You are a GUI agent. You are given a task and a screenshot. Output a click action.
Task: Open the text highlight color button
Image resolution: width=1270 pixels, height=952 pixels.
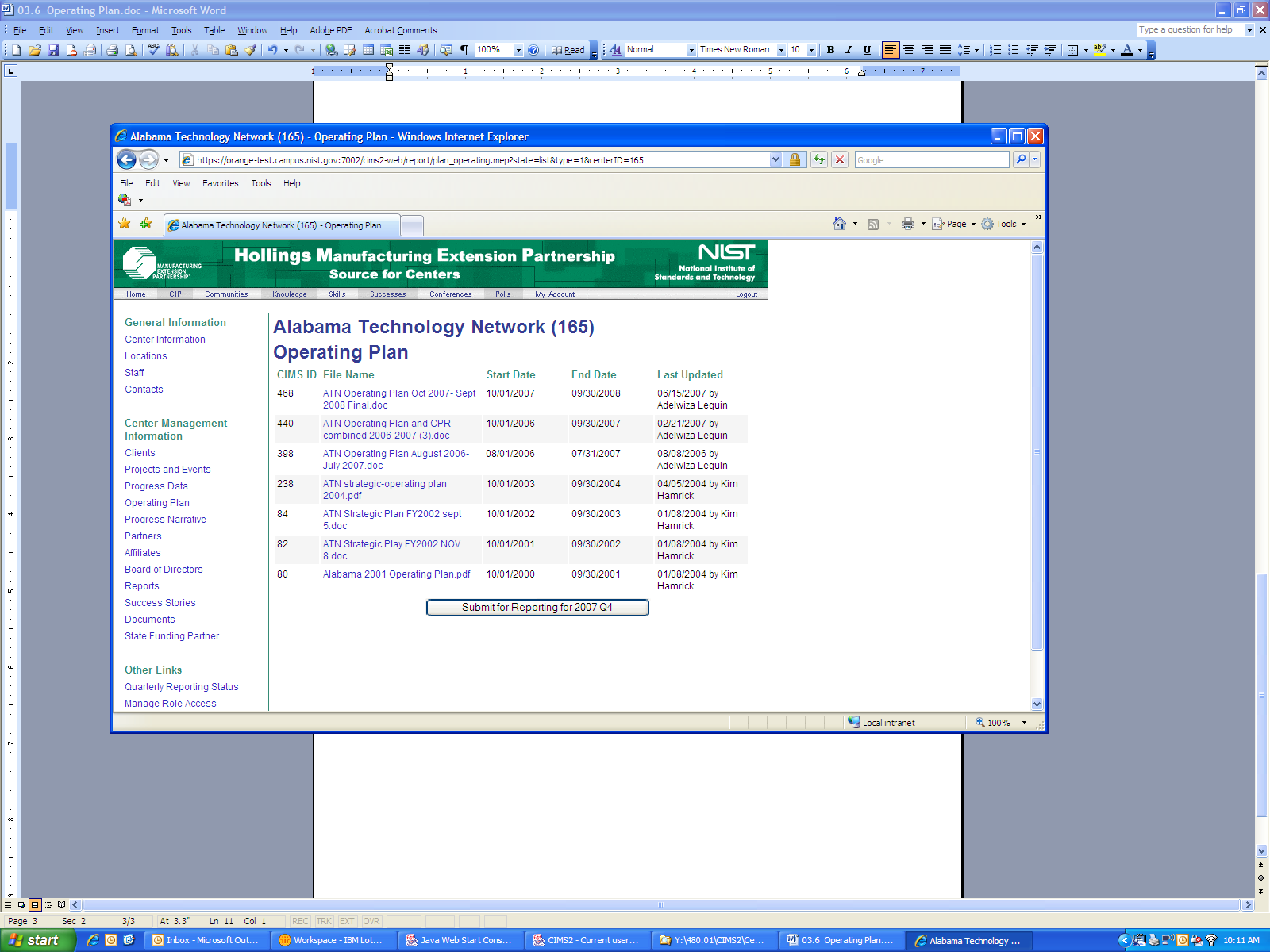(1099, 50)
